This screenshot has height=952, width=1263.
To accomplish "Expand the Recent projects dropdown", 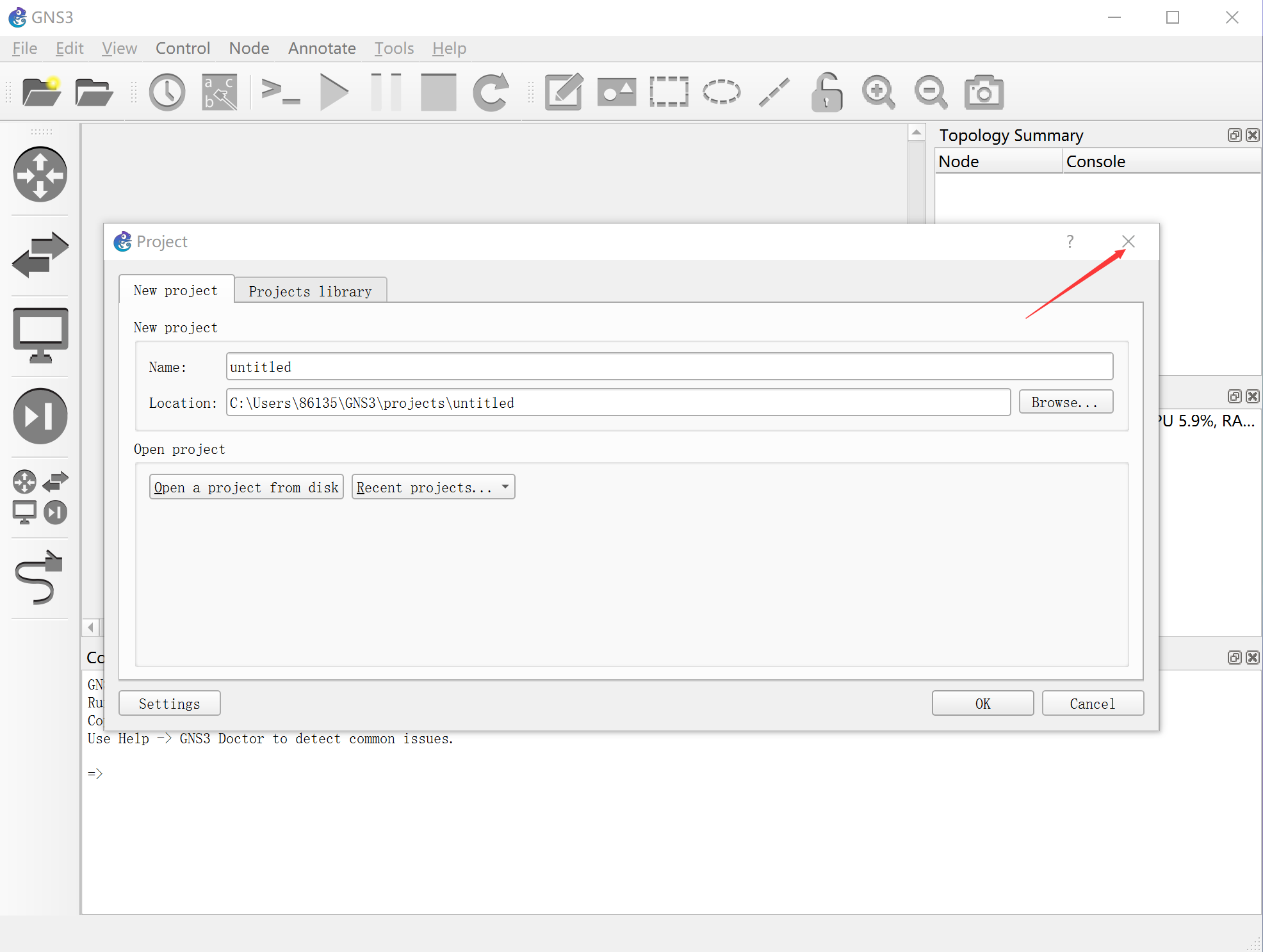I will tap(433, 487).
